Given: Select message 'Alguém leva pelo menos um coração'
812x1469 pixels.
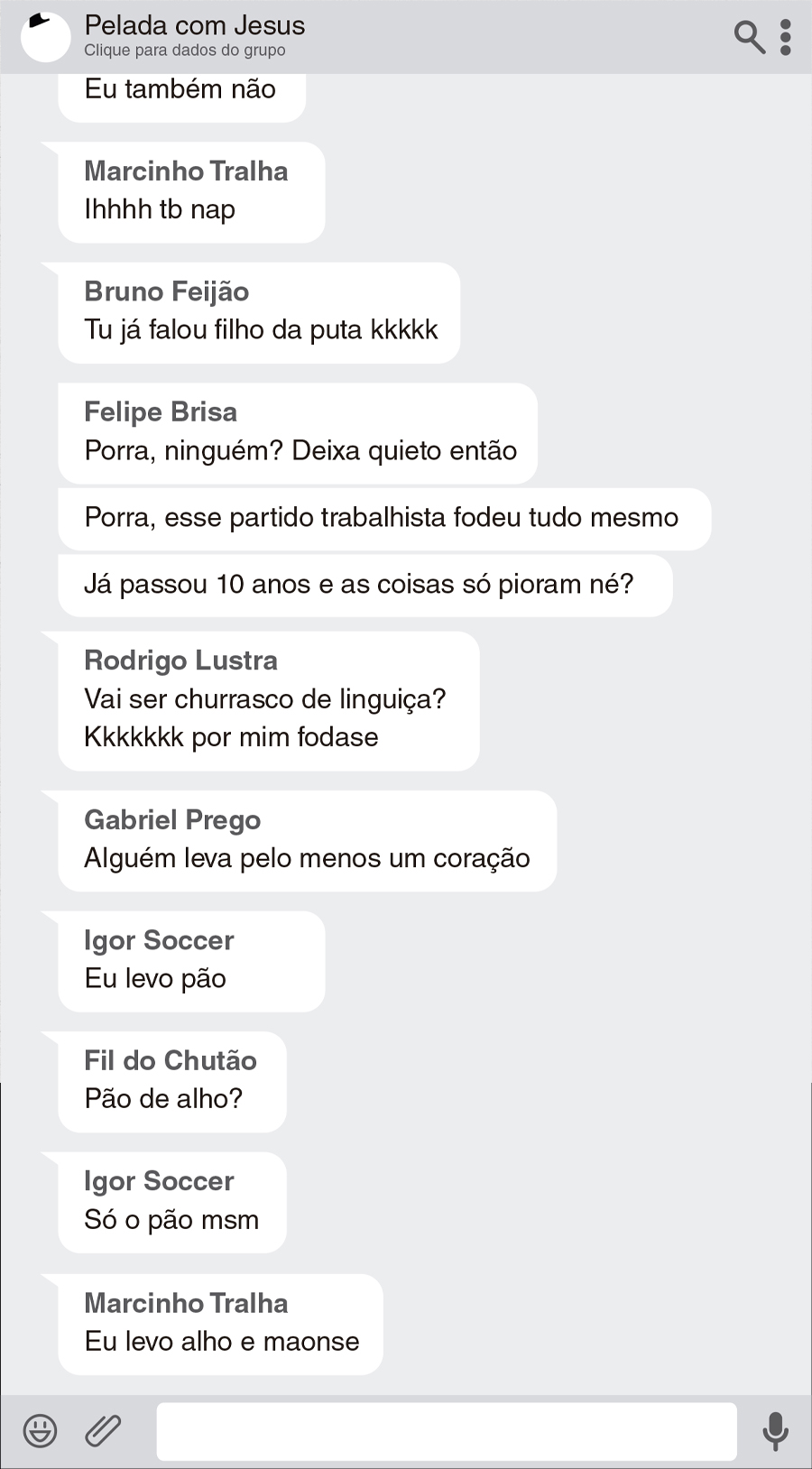Looking at the screenshot, I should [x=307, y=858].
